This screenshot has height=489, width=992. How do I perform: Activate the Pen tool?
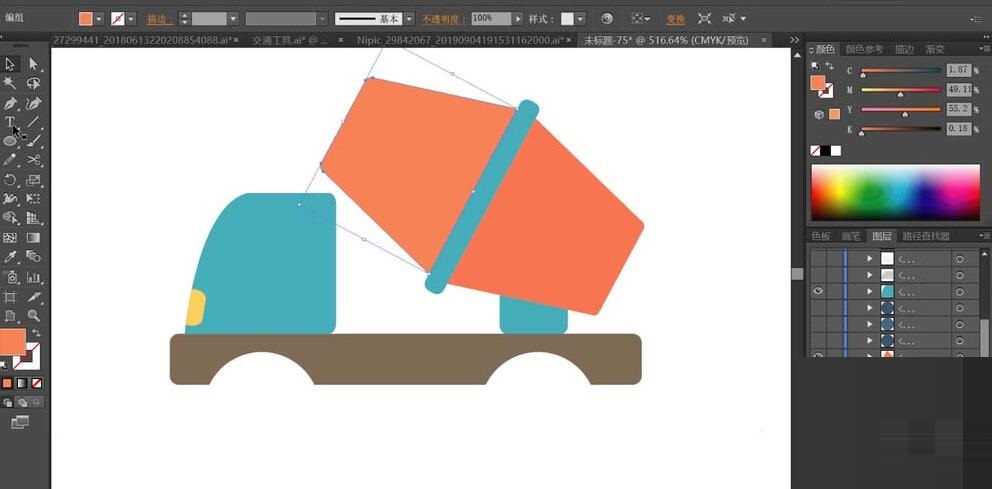[10, 103]
